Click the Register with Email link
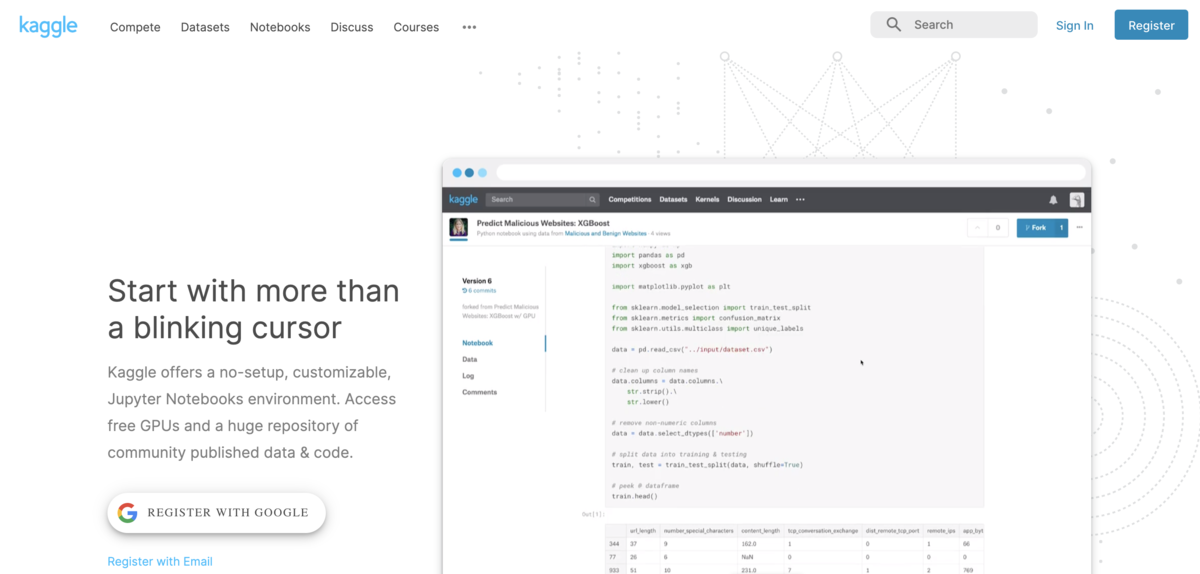Screen dimensions: 1200x574 160,561
